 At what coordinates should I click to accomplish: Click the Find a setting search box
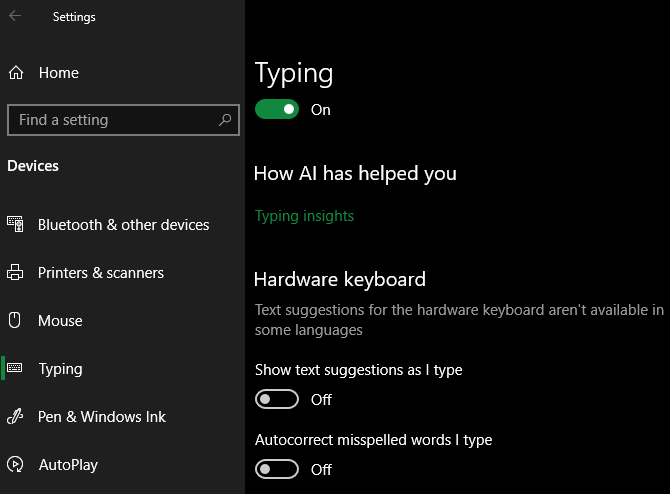110,120
